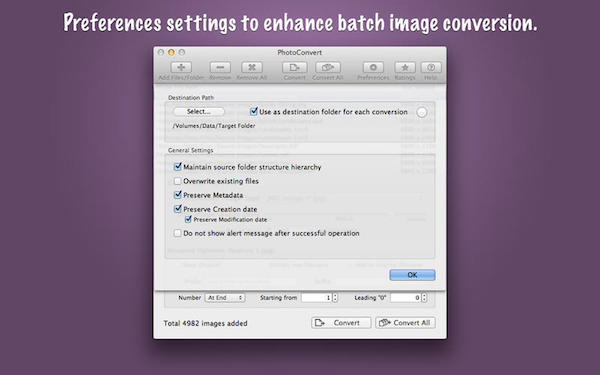The image size is (600, 375).
Task: Click the Leading "0" number field
Action: (x=405, y=298)
